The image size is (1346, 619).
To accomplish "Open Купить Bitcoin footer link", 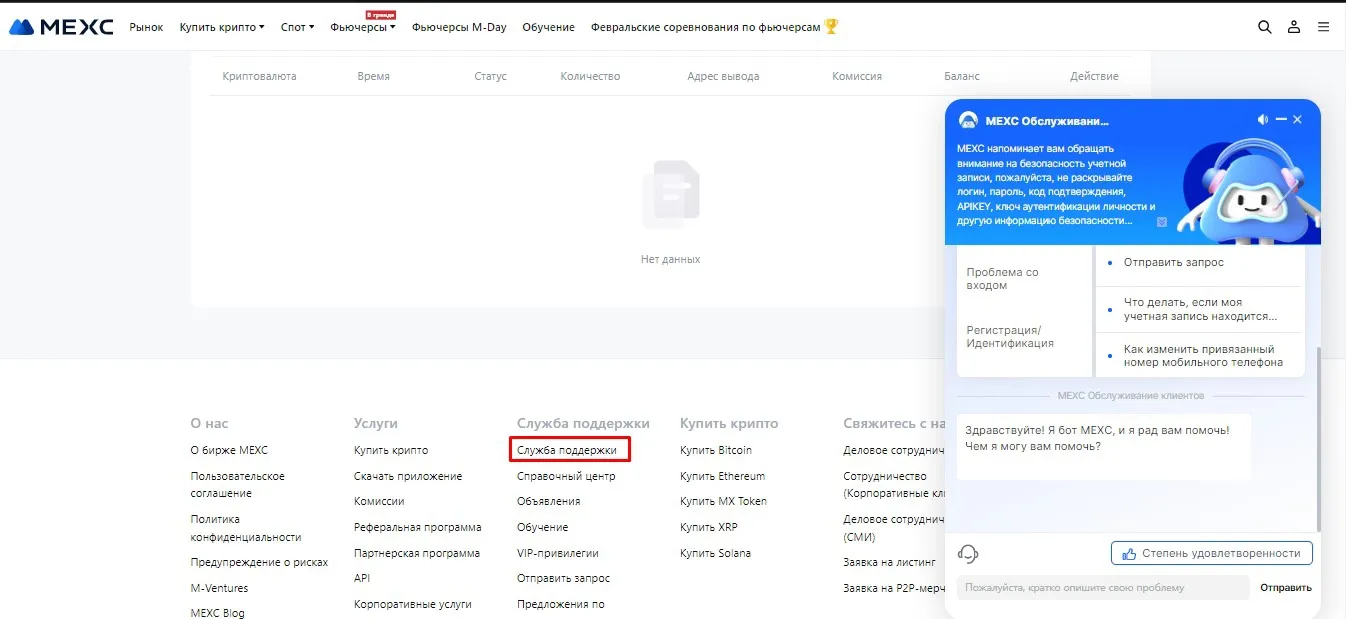I will coord(715,450).
